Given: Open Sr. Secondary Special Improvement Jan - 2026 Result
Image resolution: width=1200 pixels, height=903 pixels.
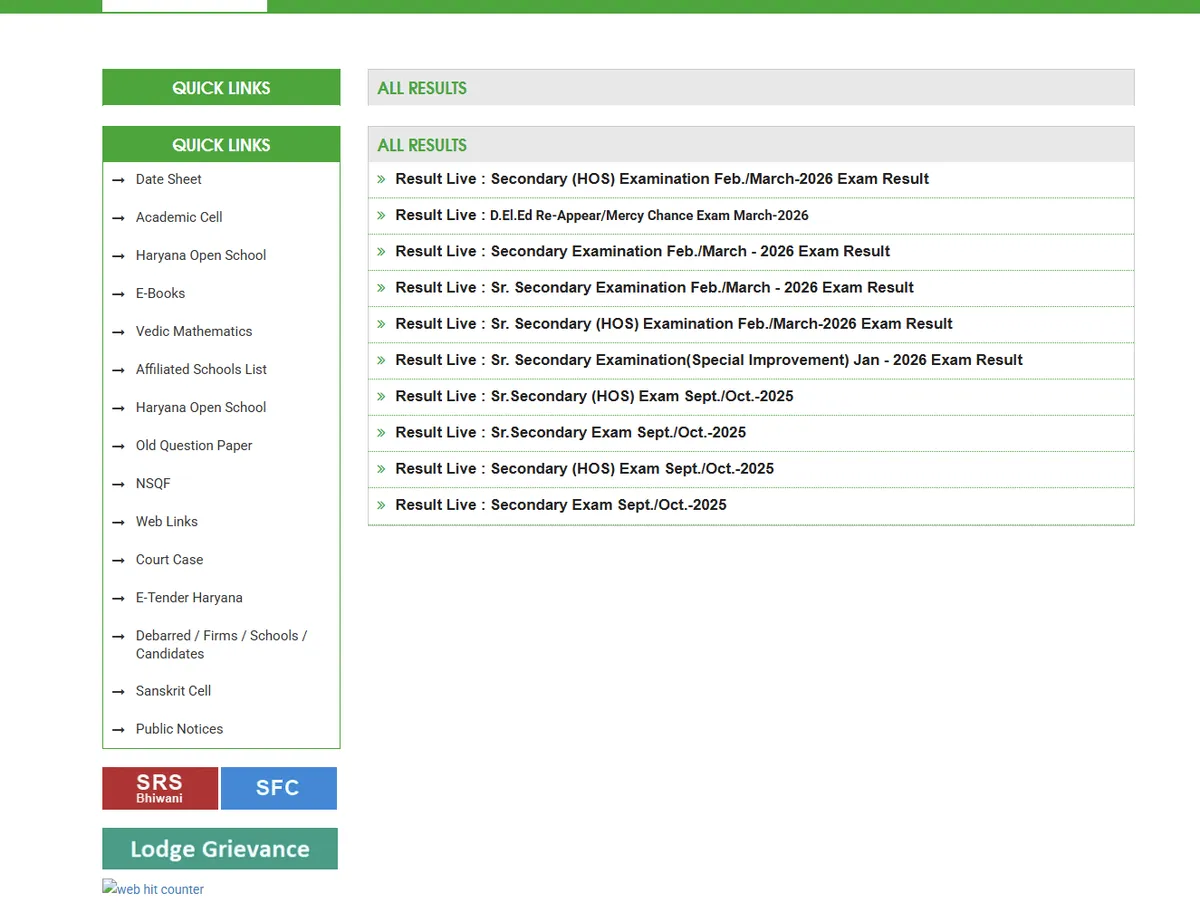Looking at the screenshot, I should coord(709,360).
